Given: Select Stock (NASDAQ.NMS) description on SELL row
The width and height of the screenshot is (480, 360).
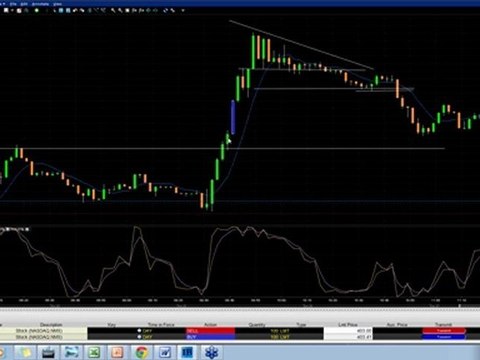Looking at the screenshot, I should 39,331.
